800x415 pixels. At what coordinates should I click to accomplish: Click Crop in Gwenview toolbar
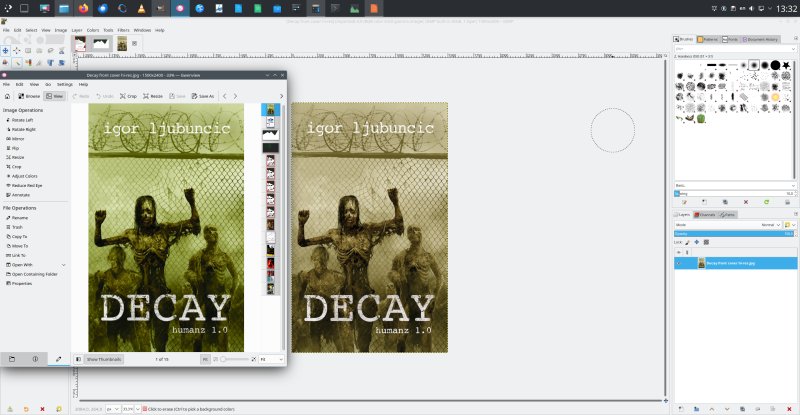tap(127, 96)
